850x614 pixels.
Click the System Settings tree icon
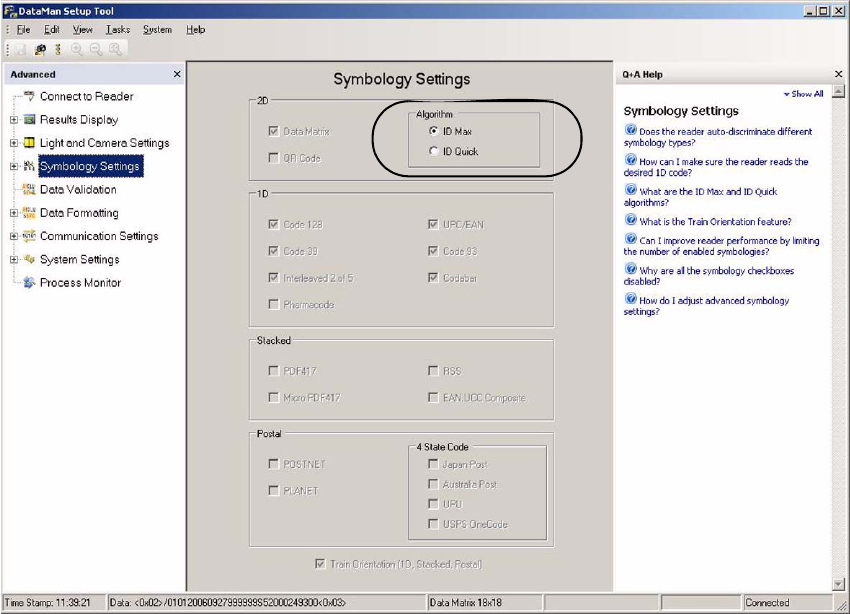pyautogui.click(x=29, y=260)
